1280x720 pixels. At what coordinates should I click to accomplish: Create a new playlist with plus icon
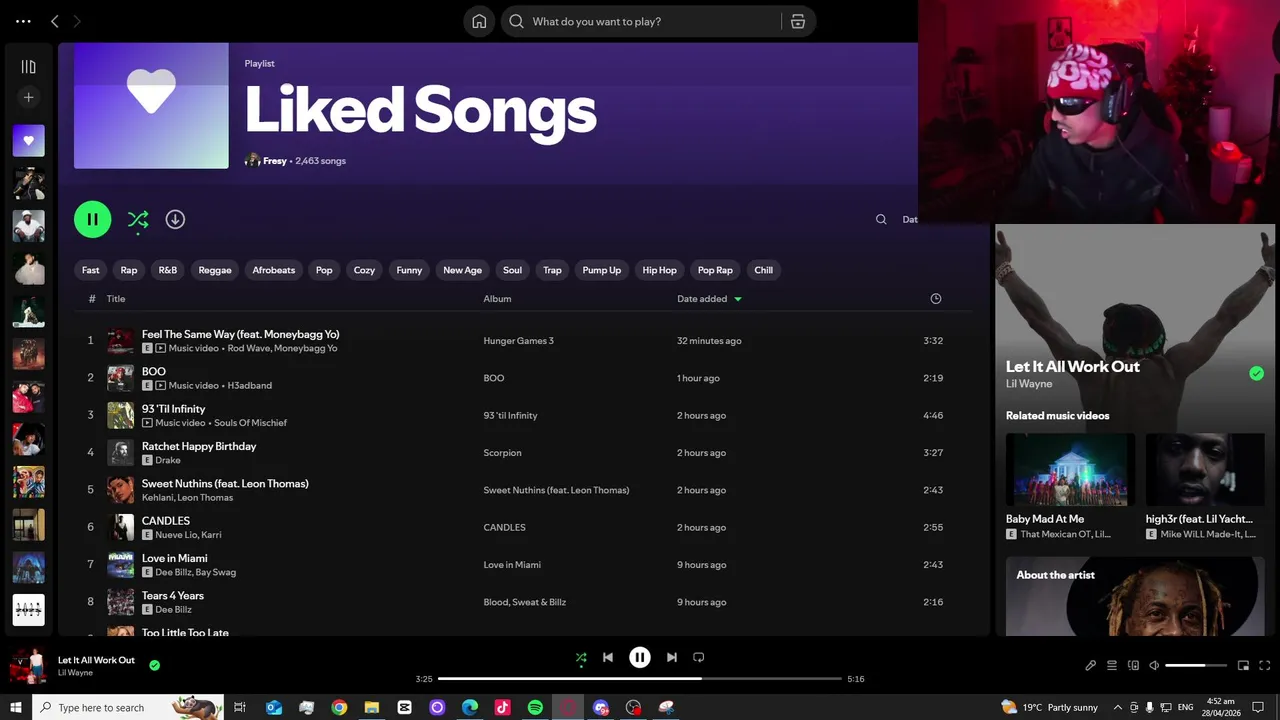coord(28,97)
